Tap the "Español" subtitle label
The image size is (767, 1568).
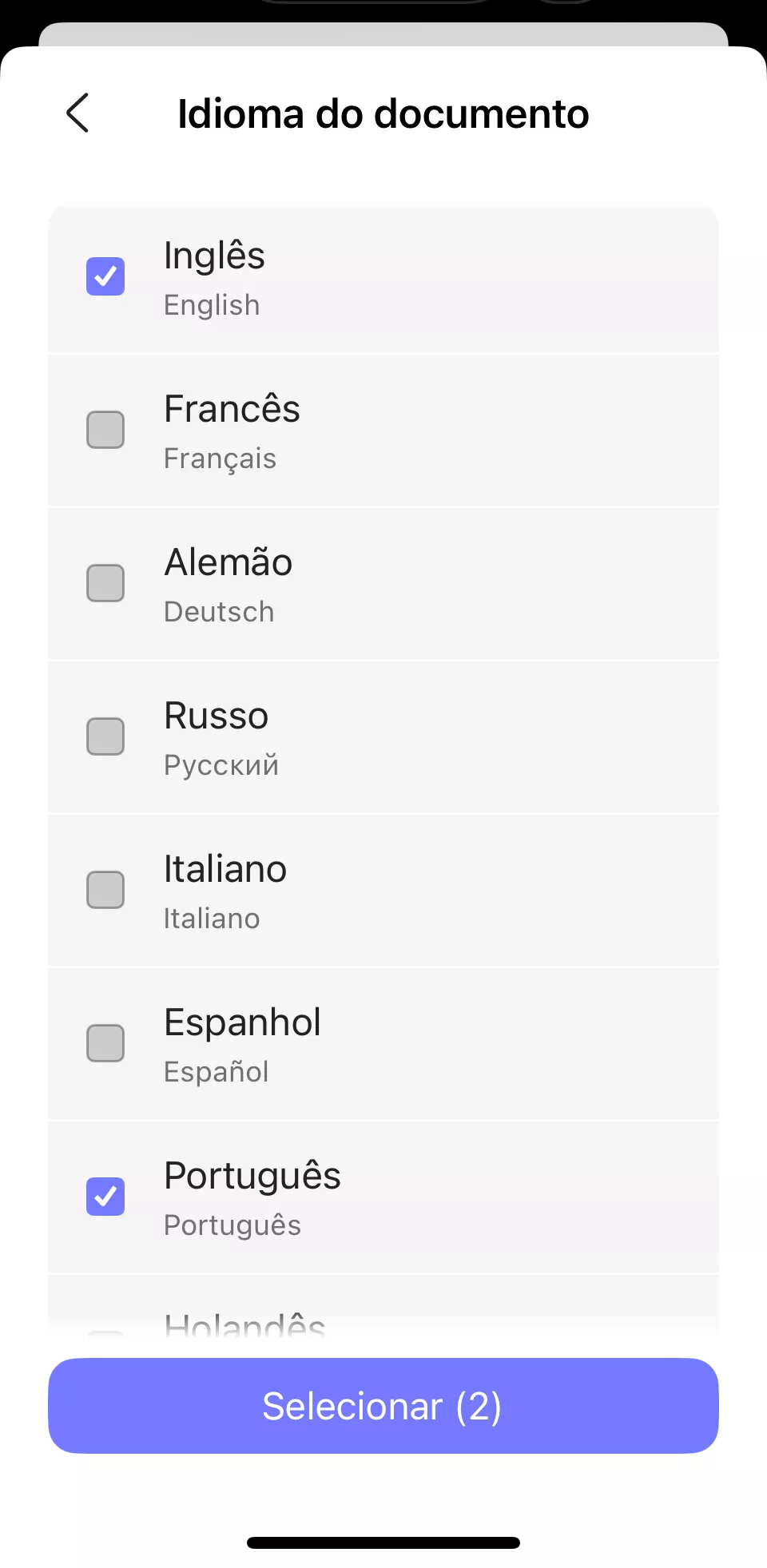point(216,1072)
